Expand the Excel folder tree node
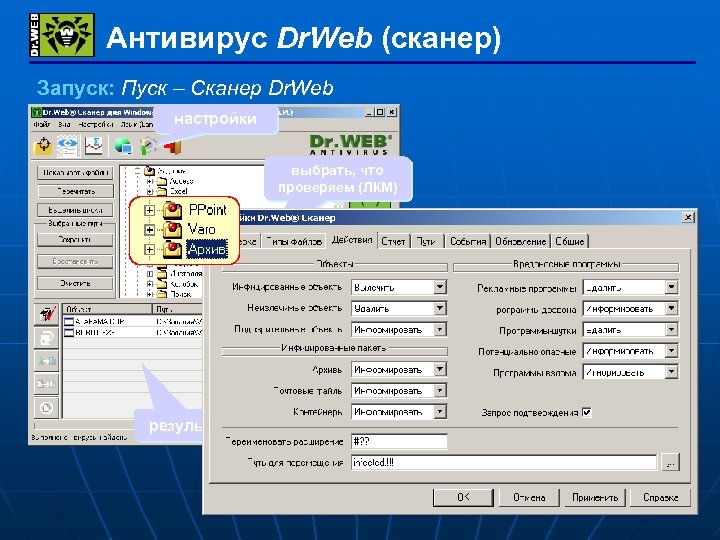This screenshot has height=540, width=720. tap(150, 191)
